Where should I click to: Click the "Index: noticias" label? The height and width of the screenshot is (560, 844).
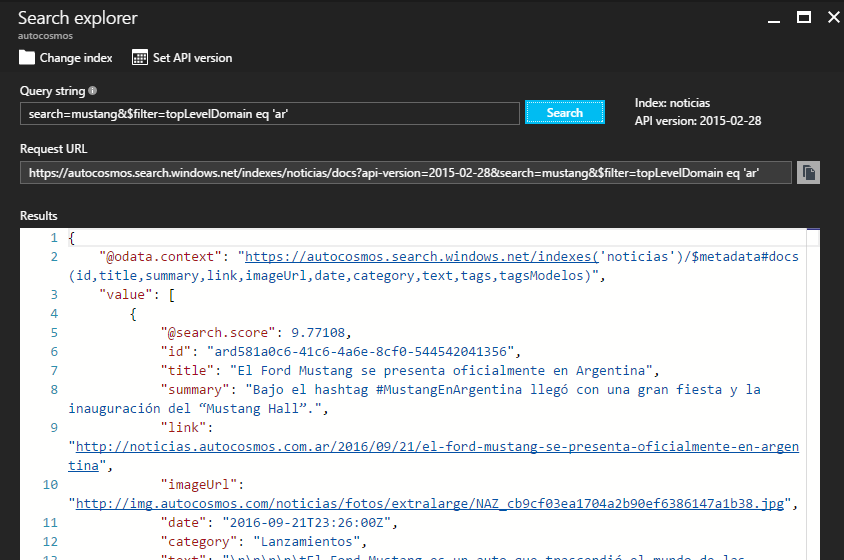tap(672, 103)
